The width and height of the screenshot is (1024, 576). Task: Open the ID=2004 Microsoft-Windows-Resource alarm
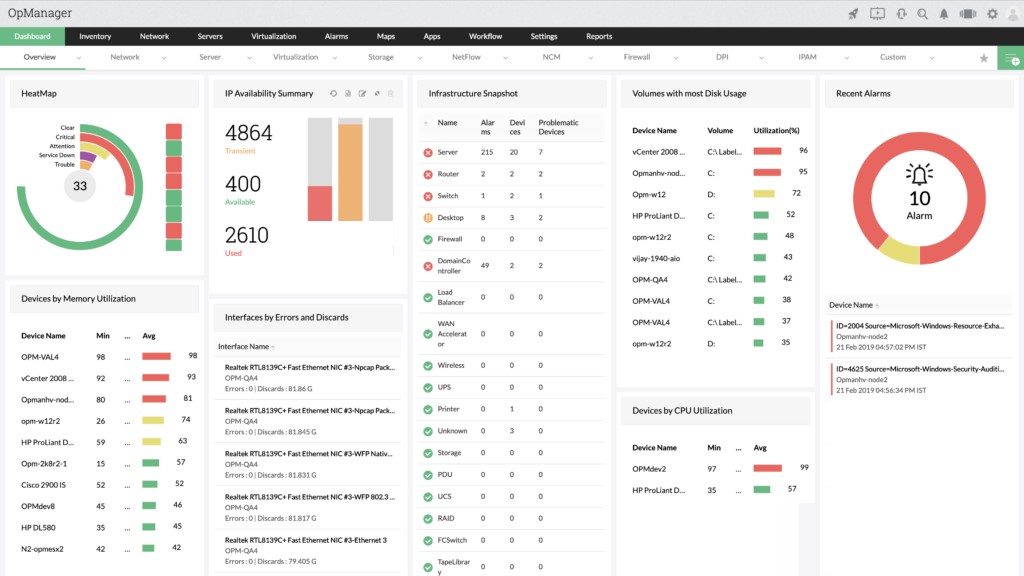[x=920, y=326]
